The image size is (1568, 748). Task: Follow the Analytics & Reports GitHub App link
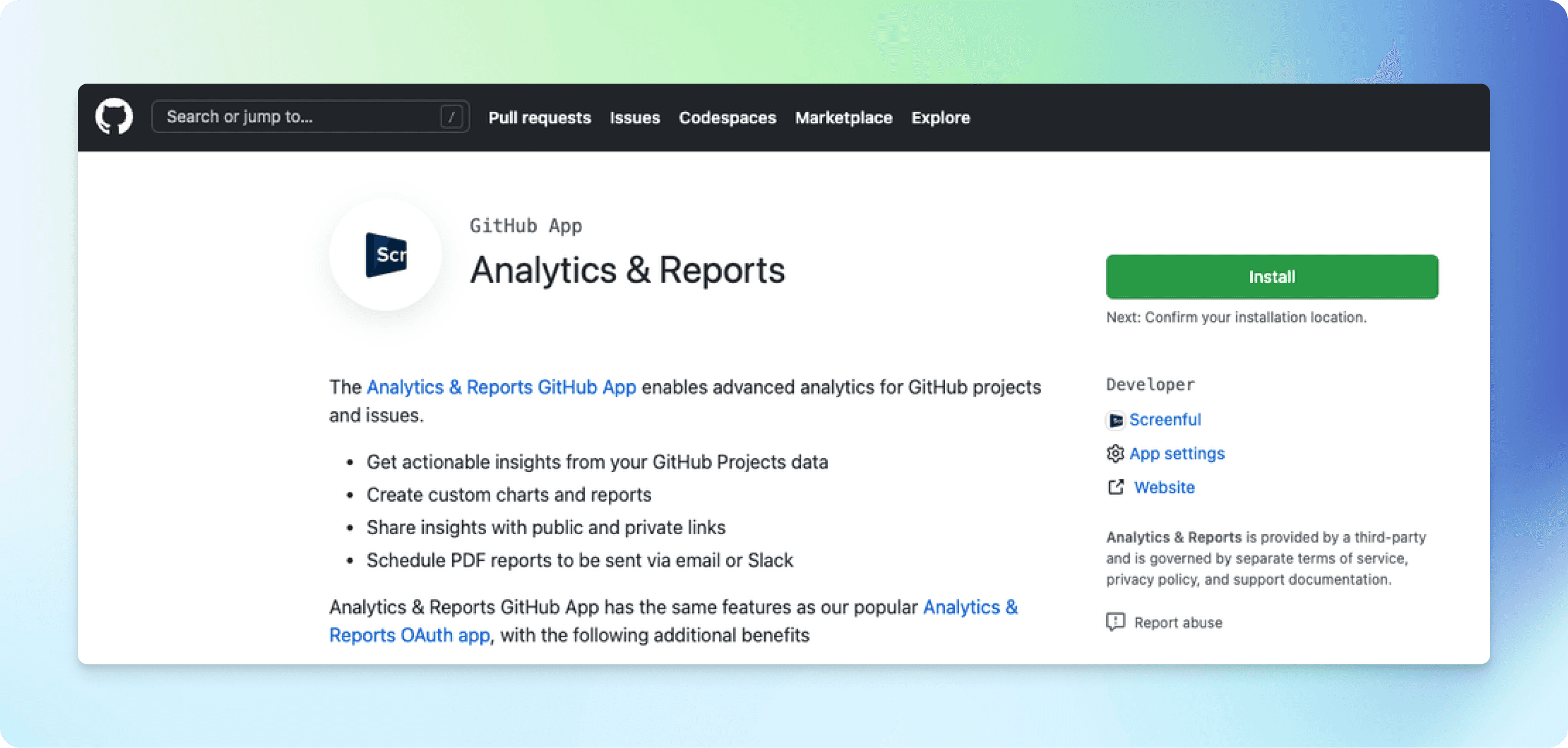click(501, 387)
